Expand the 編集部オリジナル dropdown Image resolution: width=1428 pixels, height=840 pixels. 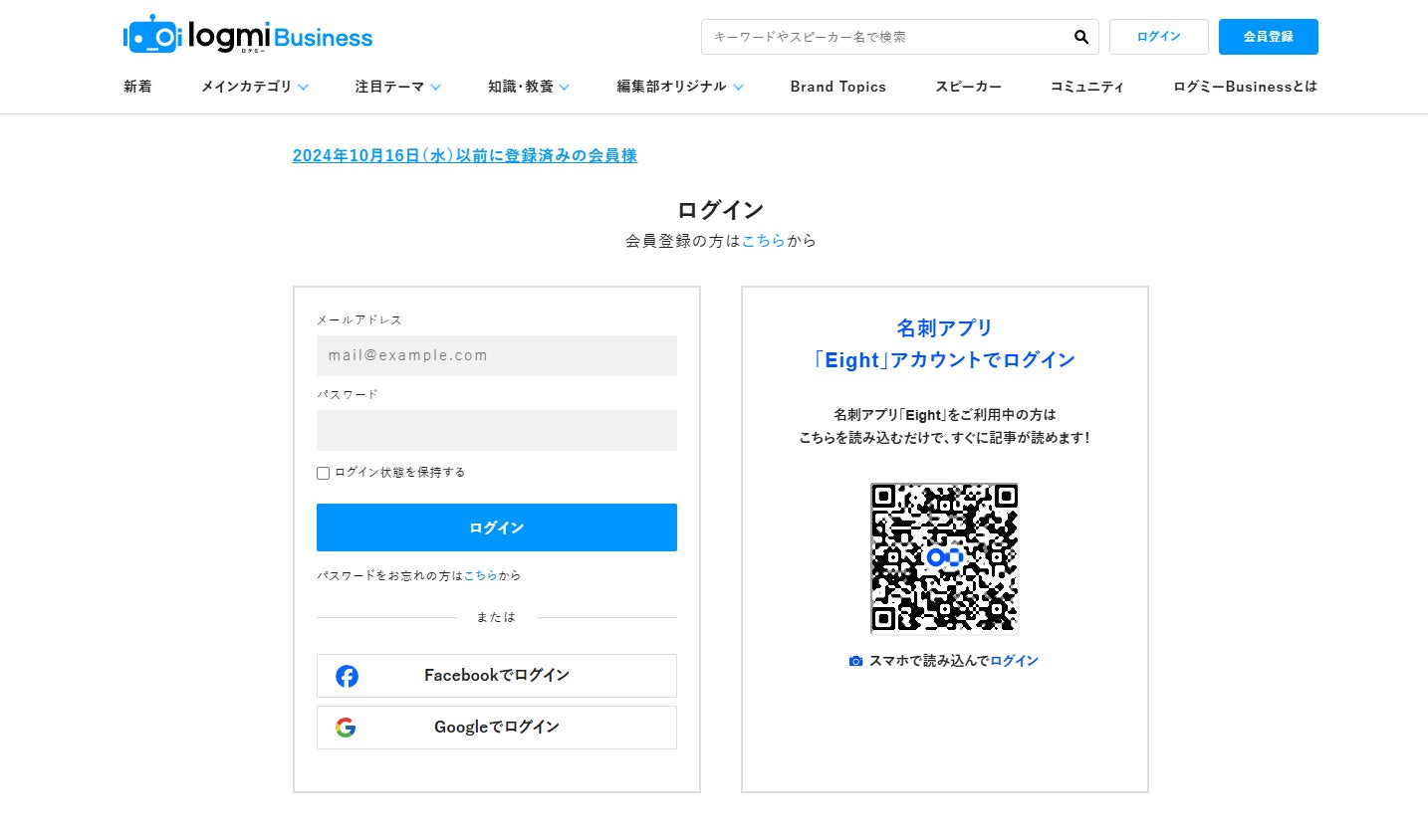tap(680, 87)
